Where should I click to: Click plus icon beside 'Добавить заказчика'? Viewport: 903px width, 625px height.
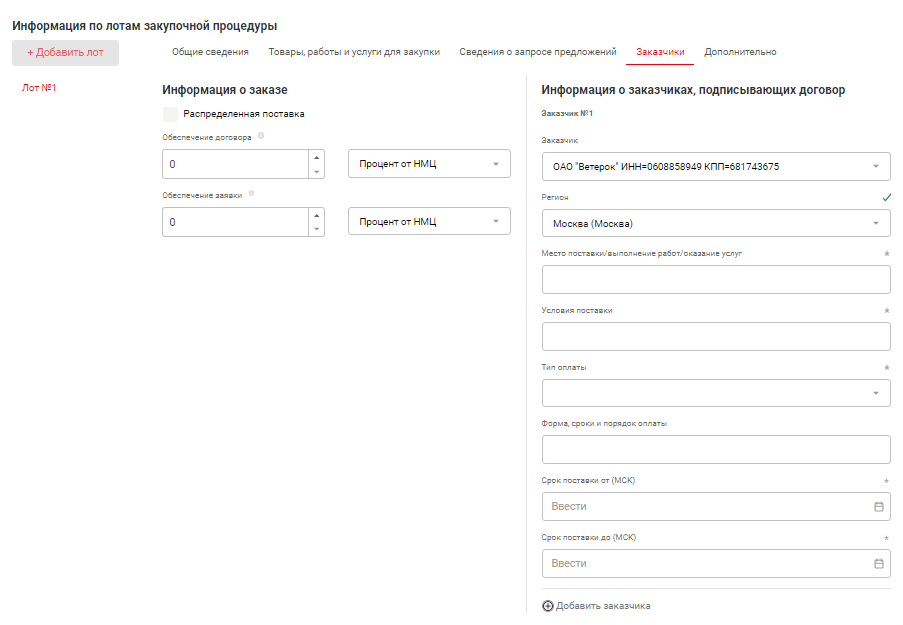coord(548,606)
